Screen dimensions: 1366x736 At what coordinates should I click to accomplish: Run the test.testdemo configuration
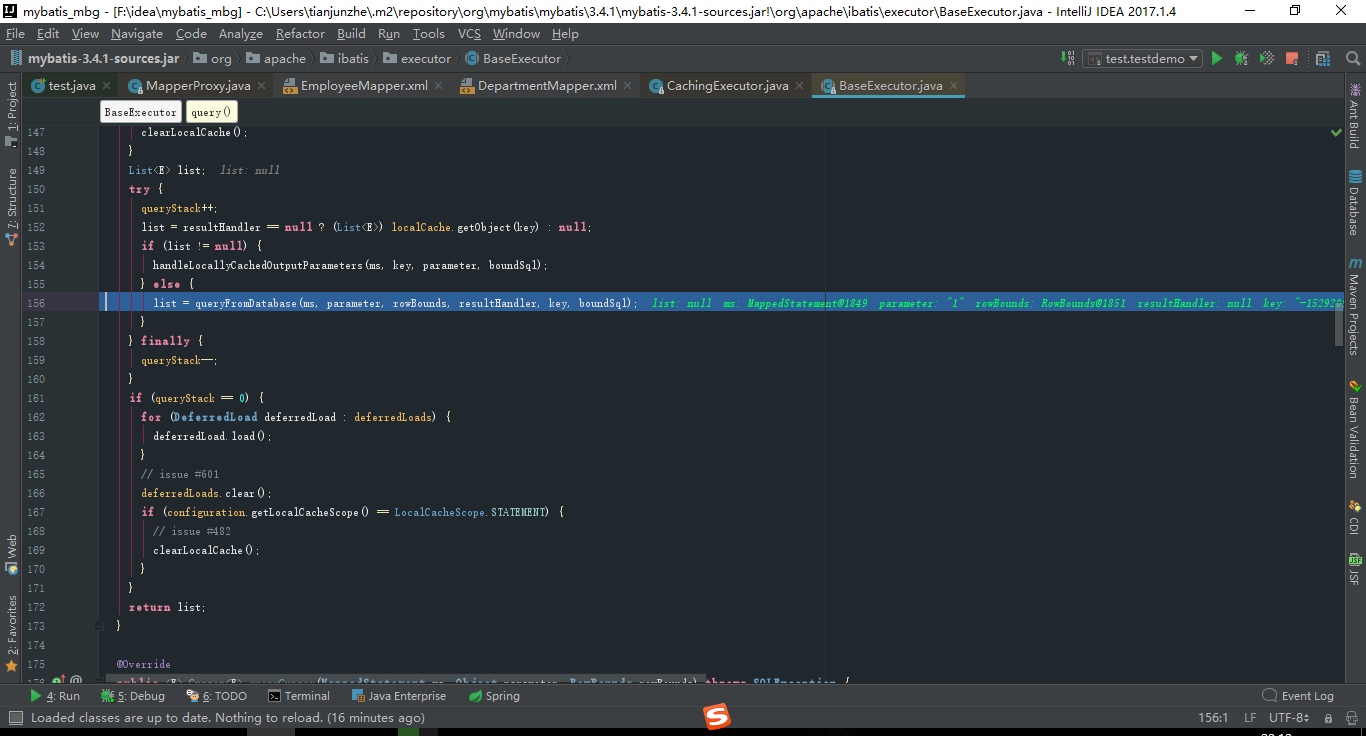point(1217,58)
